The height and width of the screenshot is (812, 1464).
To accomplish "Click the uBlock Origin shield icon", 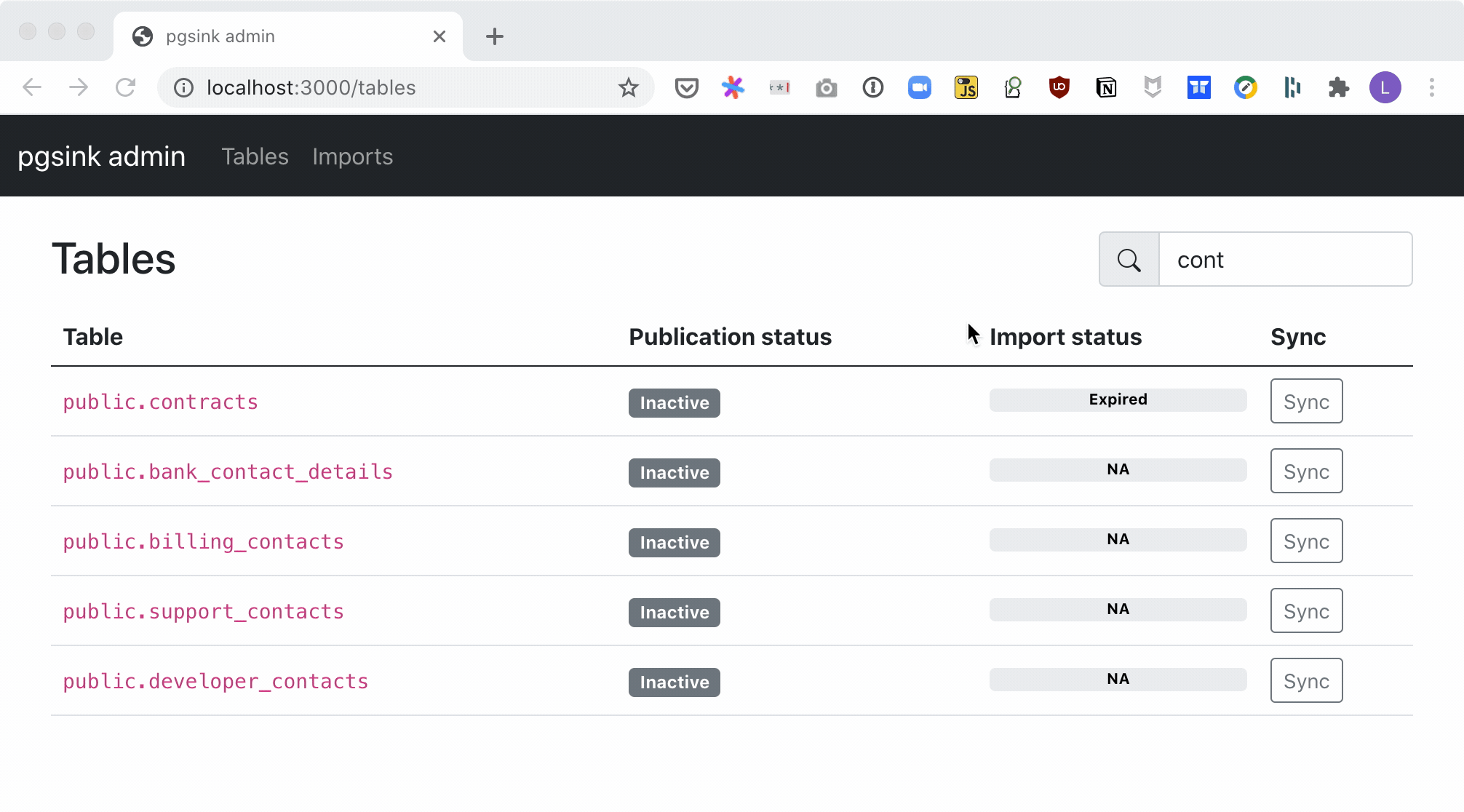I will (x=1059, y=88).
